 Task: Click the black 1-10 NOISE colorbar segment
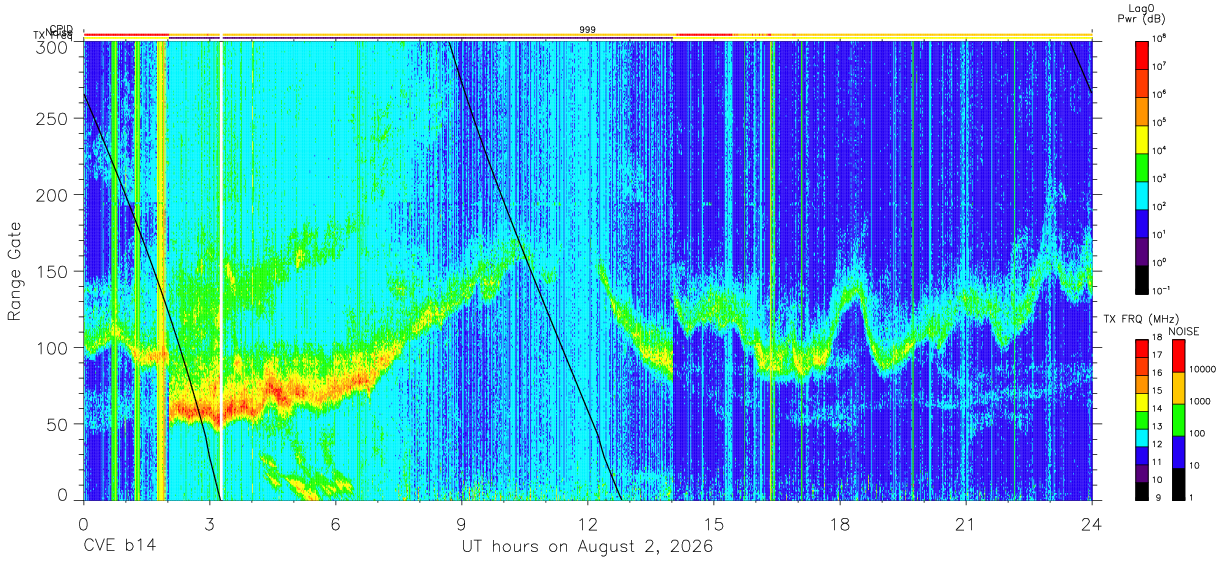coord(1178,482)
